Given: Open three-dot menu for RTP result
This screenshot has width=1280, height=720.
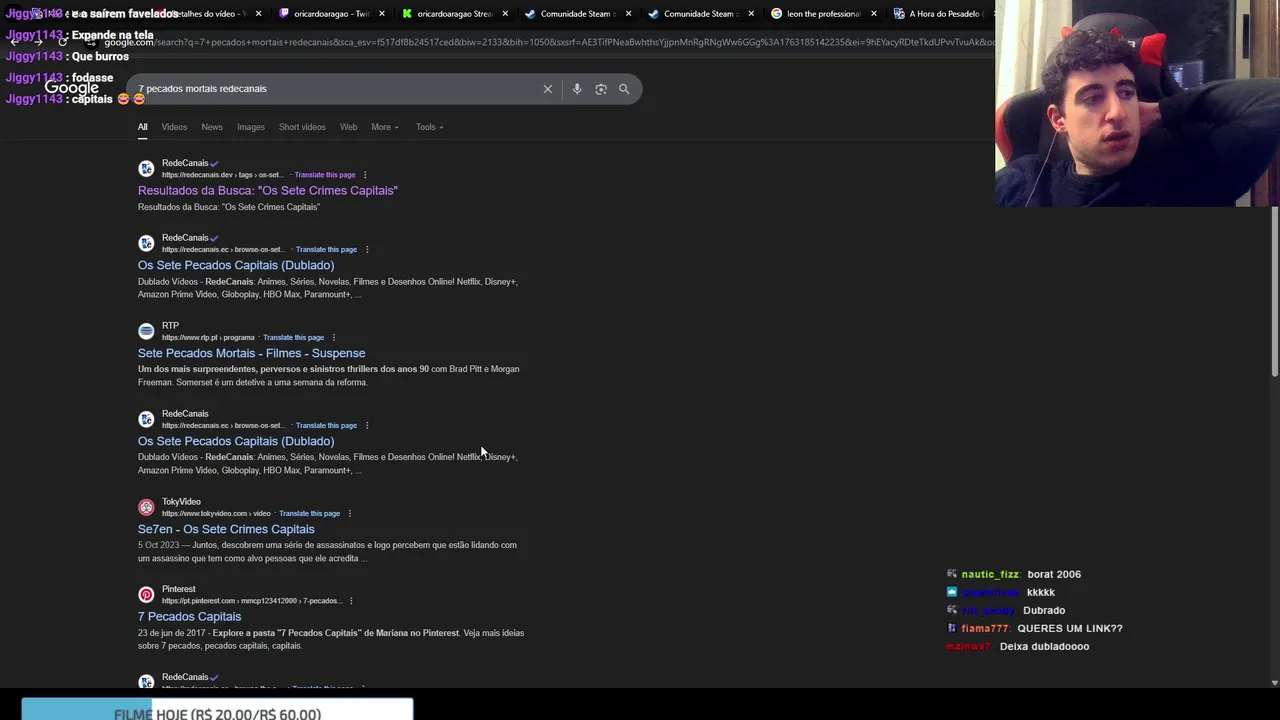Looking at the screenshot, I should point(334,338).
